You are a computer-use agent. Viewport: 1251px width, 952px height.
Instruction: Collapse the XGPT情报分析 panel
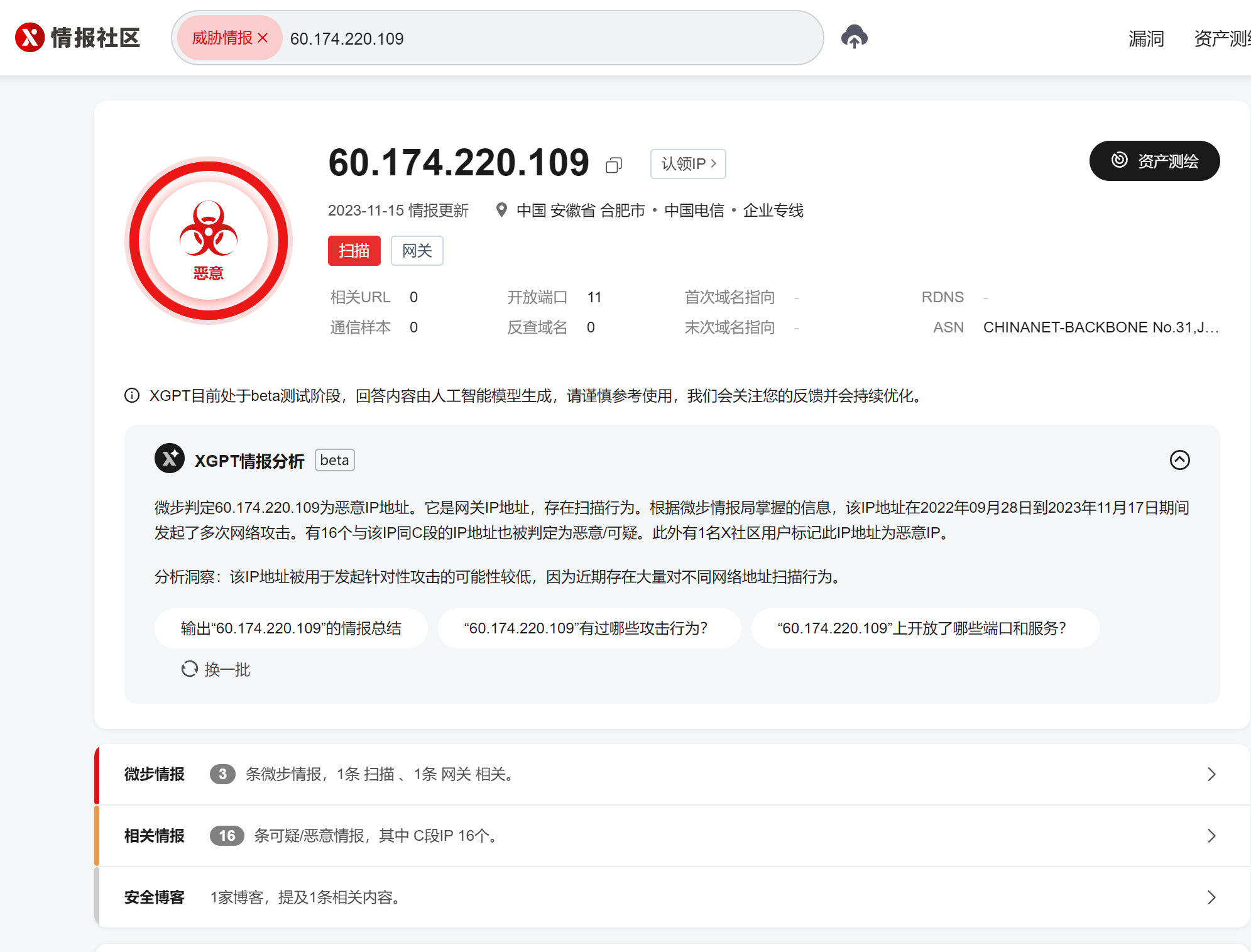coord(1179,460)
